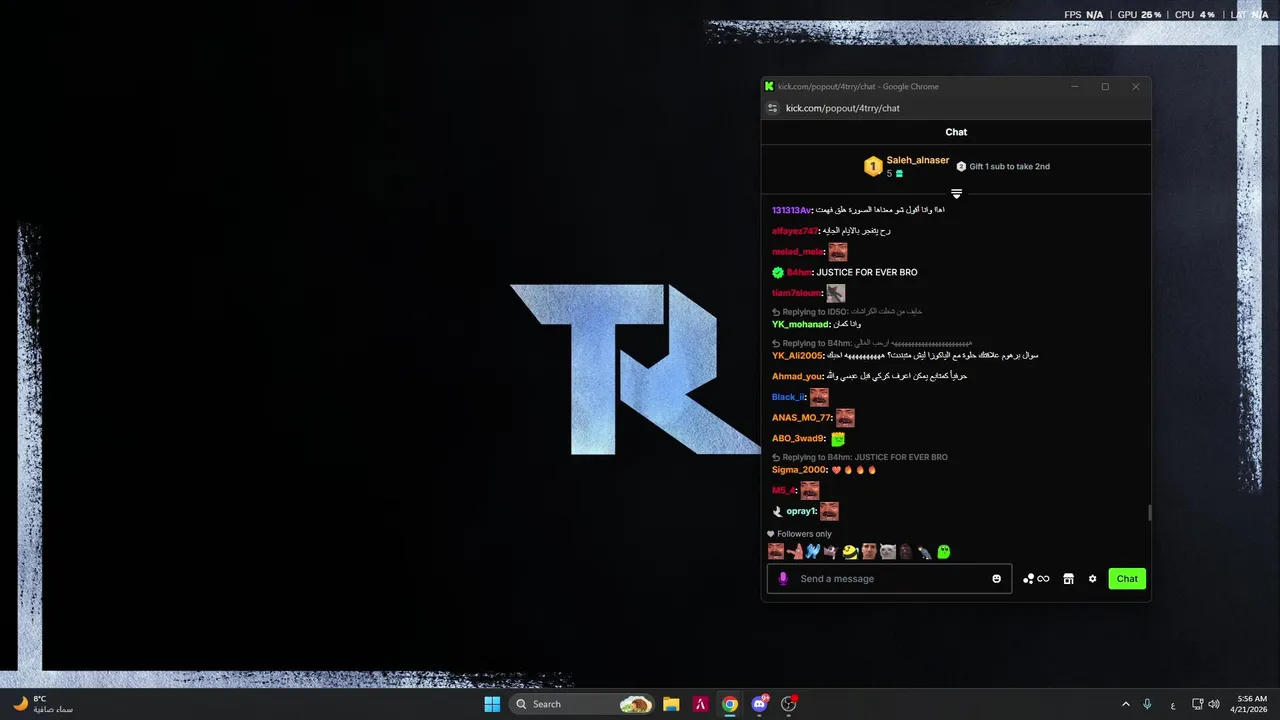The image size is (1280, 720).
Task: Open username YK_mohanad in chat
Action: 801,324
